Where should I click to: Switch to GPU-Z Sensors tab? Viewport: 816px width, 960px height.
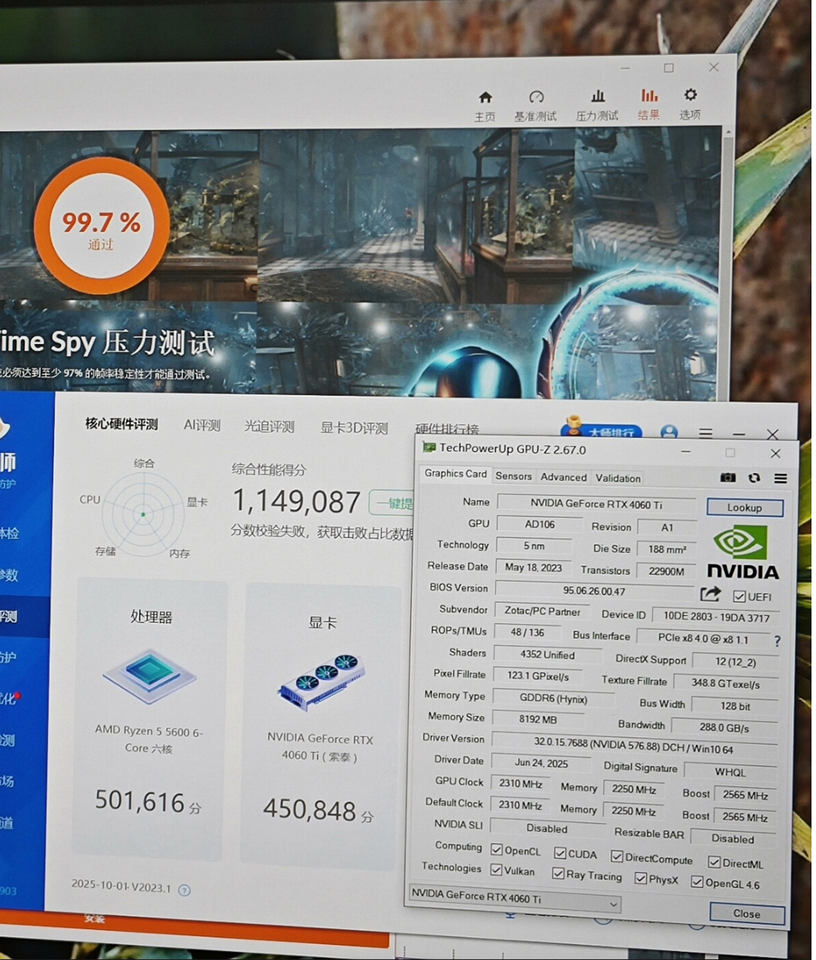[x=514, y=476]
